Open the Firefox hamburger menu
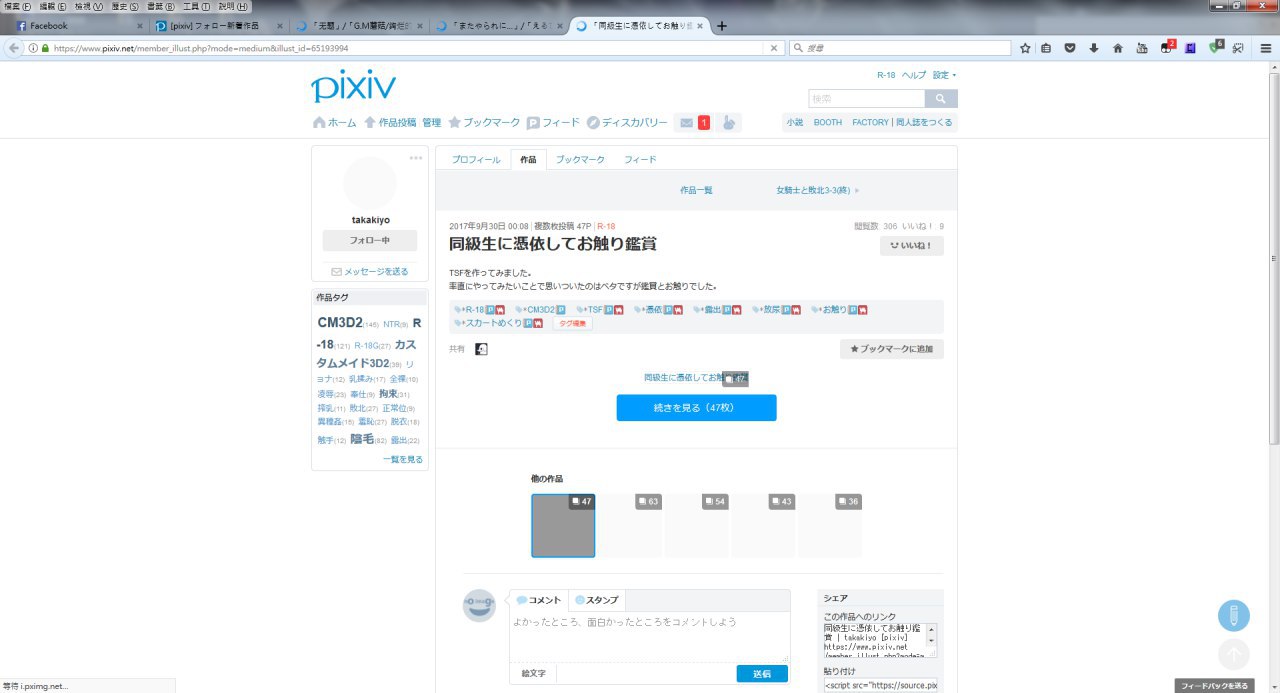The width and height of the screenshot is (1280, 693). point(1265,48)
